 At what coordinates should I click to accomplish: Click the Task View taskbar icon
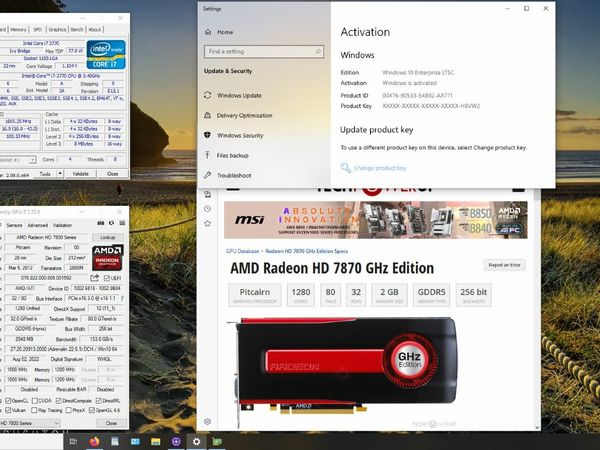coord(73,442)
